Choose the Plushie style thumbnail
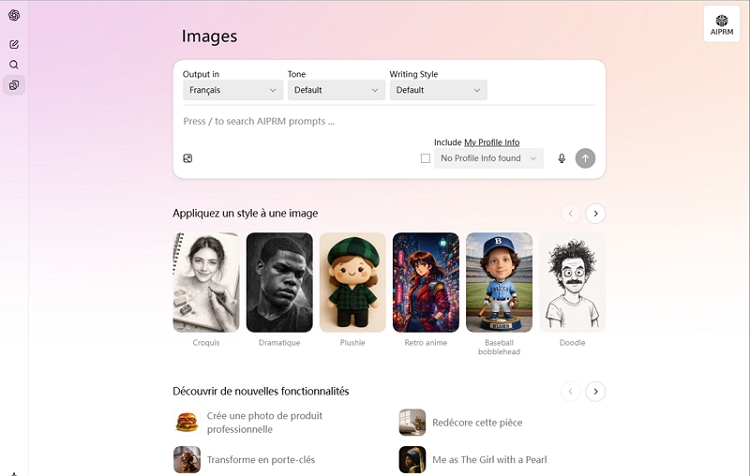This screenshot has height=476, width=750. pos(353,282)
